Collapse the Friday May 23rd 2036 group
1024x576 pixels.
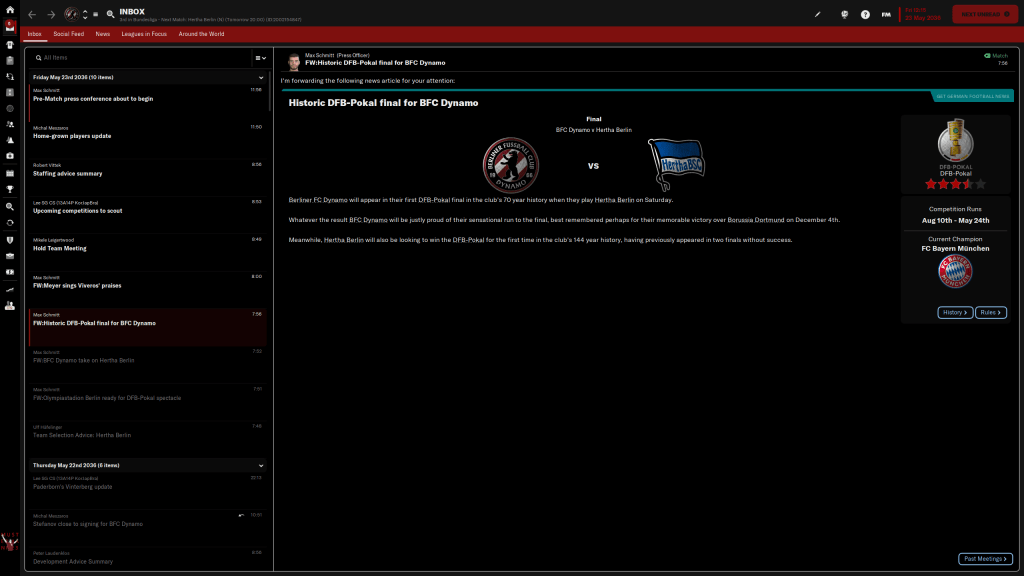[x=261, y=77]
